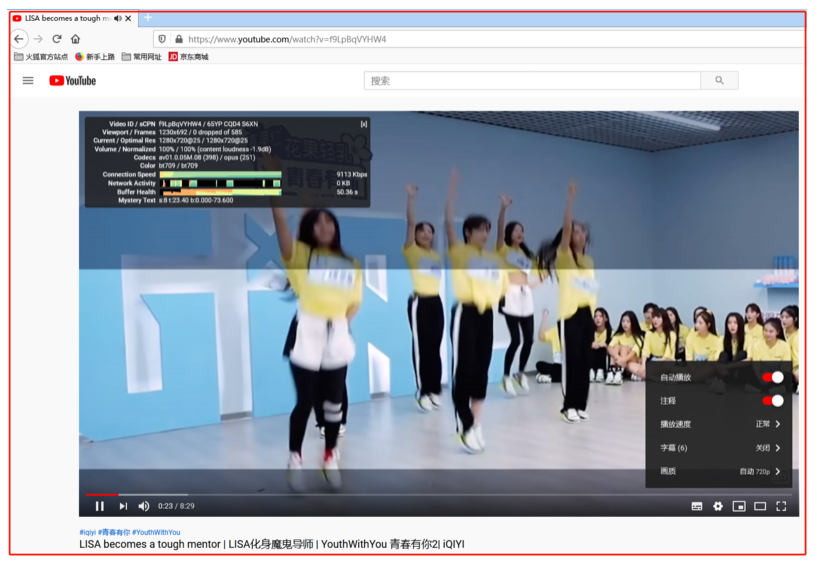The height and width of the screenshot is (565, 817).
Task: Expand the 画质 quality options
Action: [x=720, y=471]
